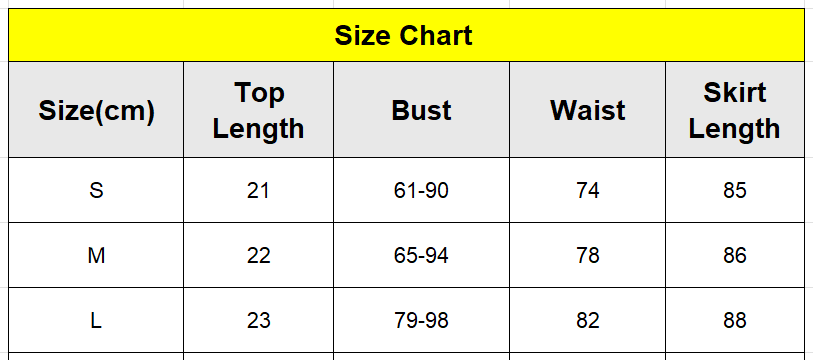Click the Skirt Length header cell
Viewport: 813px width, 360px height.
pos(735,109)
